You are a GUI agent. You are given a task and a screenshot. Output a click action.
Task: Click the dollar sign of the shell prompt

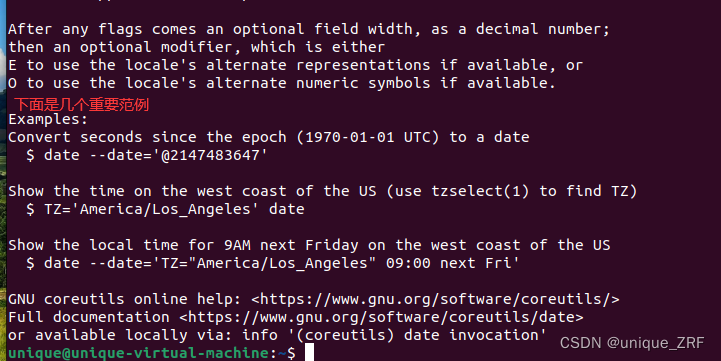pyautogui.click(x=291, y=353)
